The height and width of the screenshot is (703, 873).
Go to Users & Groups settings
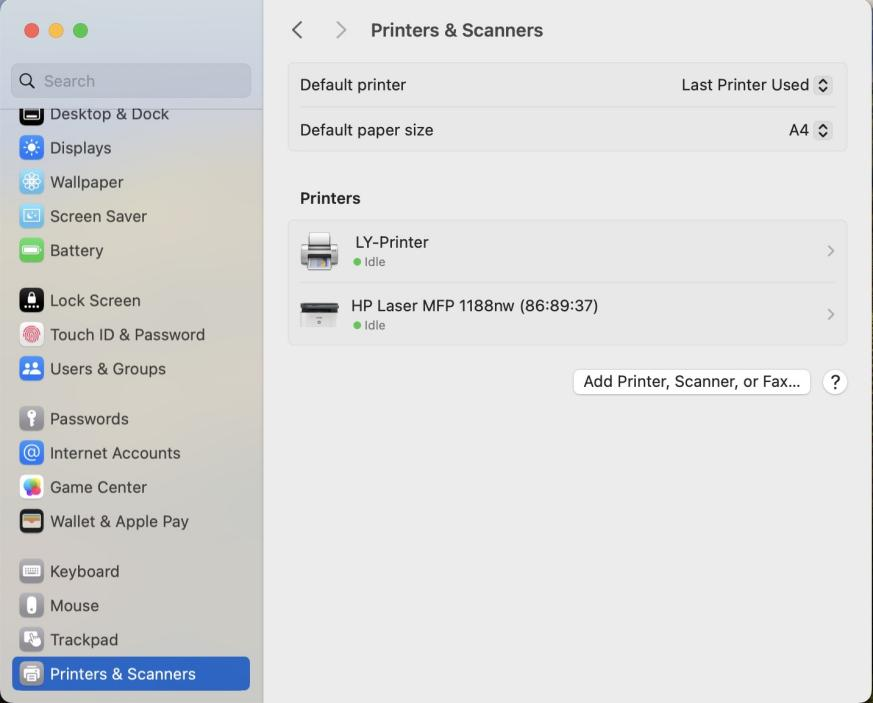pyautogui.click(x=107, y=368)
